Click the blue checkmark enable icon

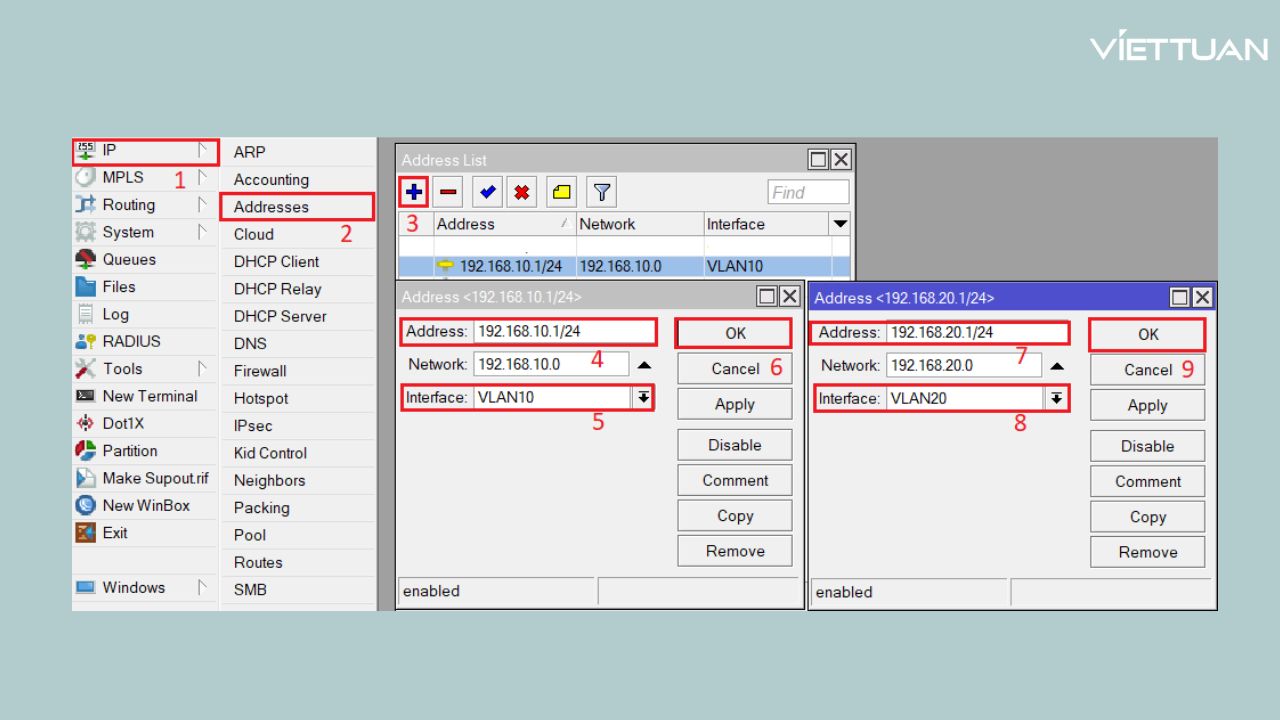487,192
